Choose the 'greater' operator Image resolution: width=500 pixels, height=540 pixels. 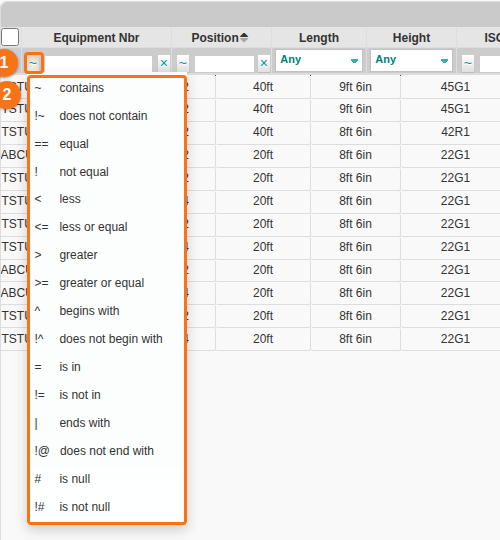pyautogui.click(x=107, y=255)
